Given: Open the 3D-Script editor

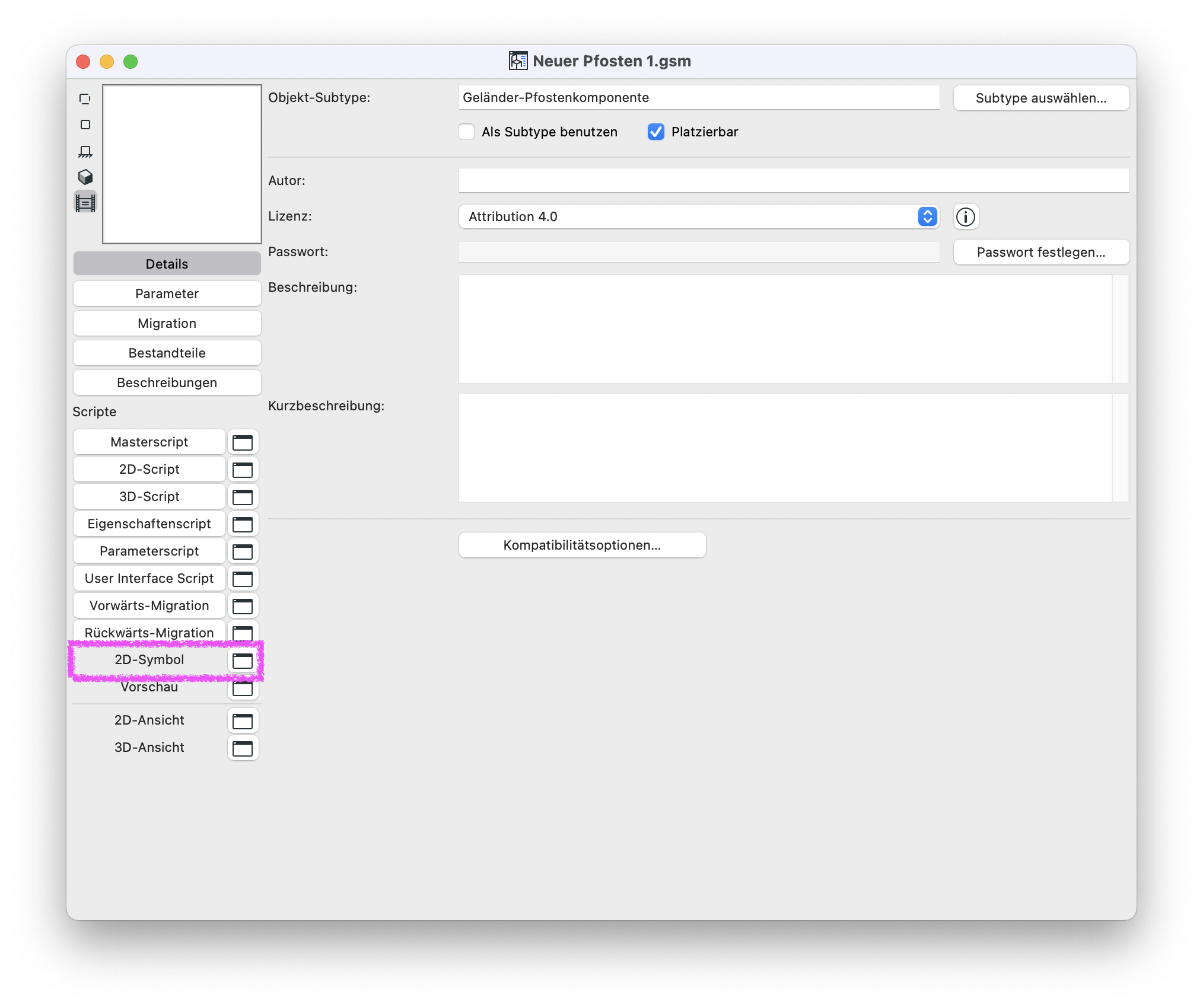Looking at the screenshot, I should point(149,497).
